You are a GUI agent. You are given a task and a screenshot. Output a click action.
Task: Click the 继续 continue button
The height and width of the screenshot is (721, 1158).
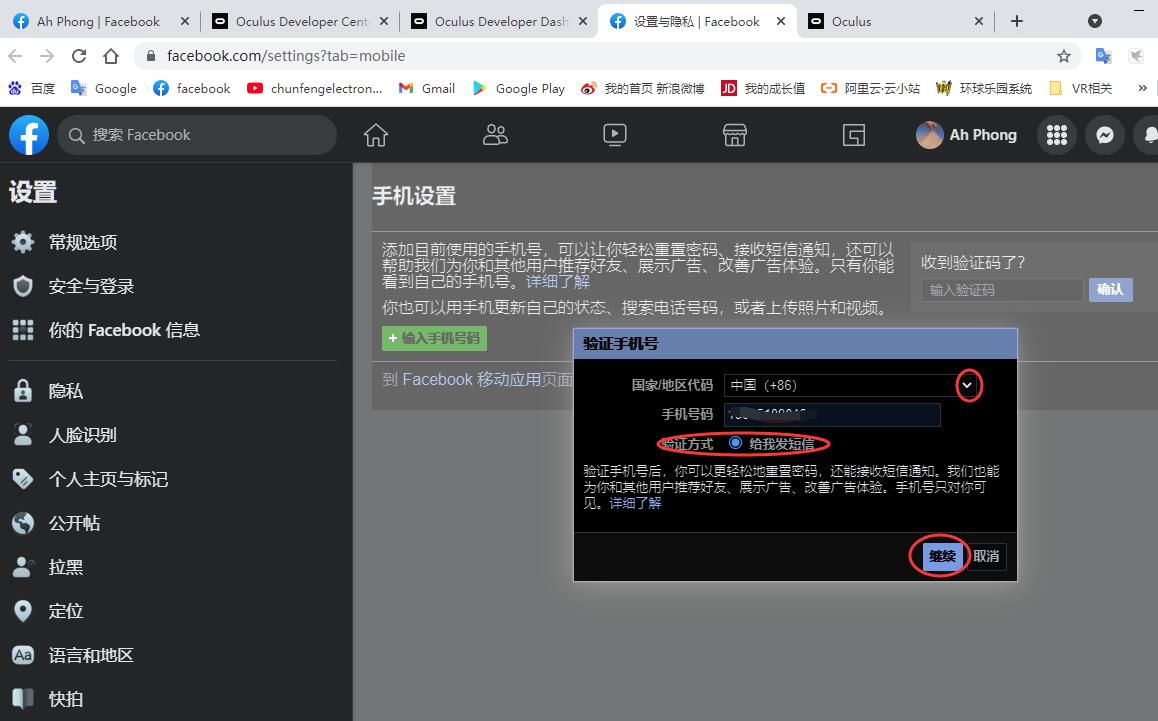(942, 556)
